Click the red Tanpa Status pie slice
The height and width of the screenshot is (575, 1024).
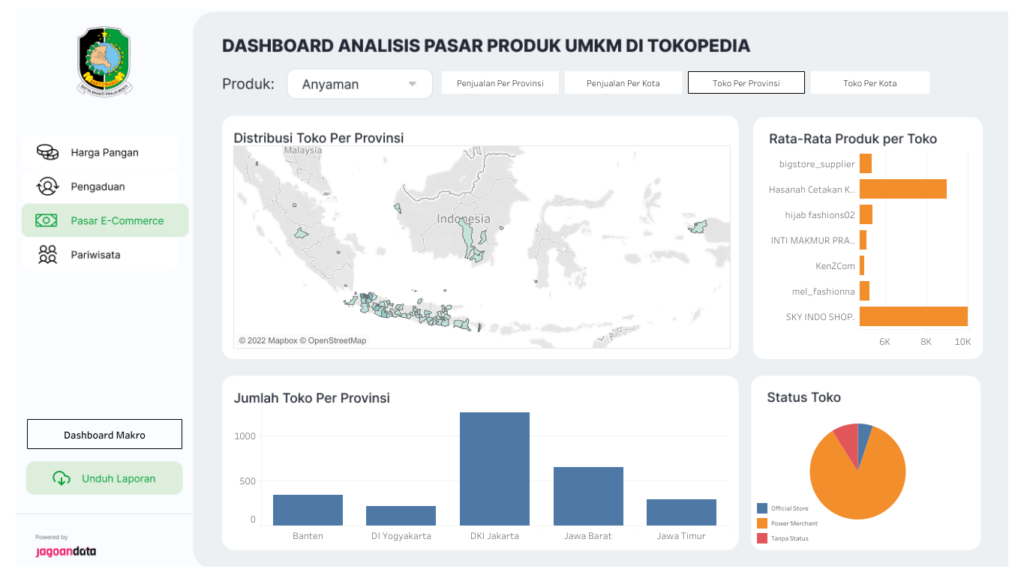(848, 440)
